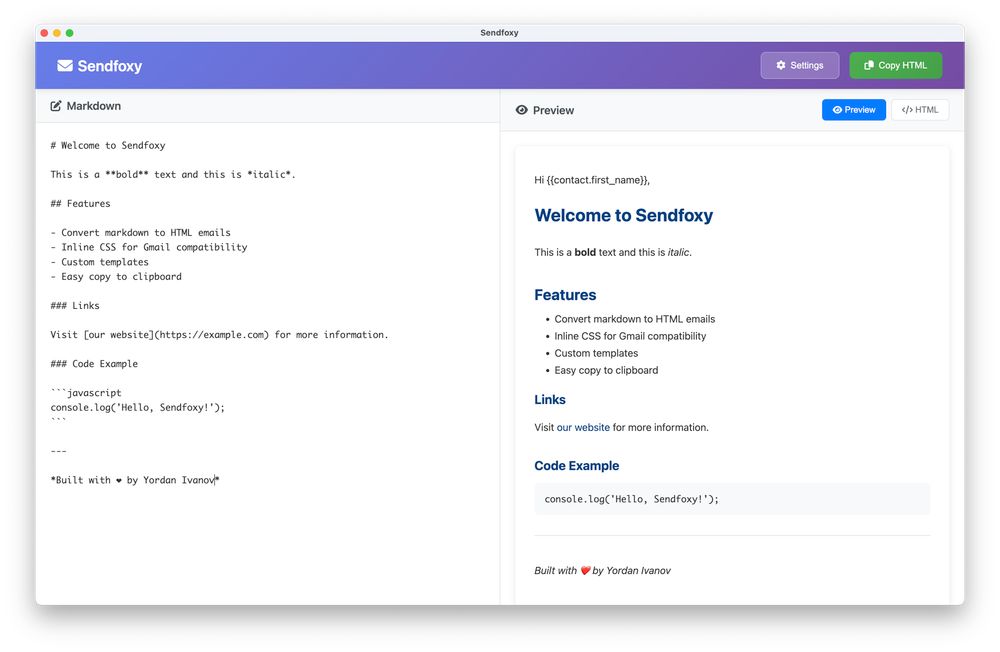Click '- Easy copy to clipboard' editor line
The width and height of the screenshot is (1000, 652).
[116, 276]
